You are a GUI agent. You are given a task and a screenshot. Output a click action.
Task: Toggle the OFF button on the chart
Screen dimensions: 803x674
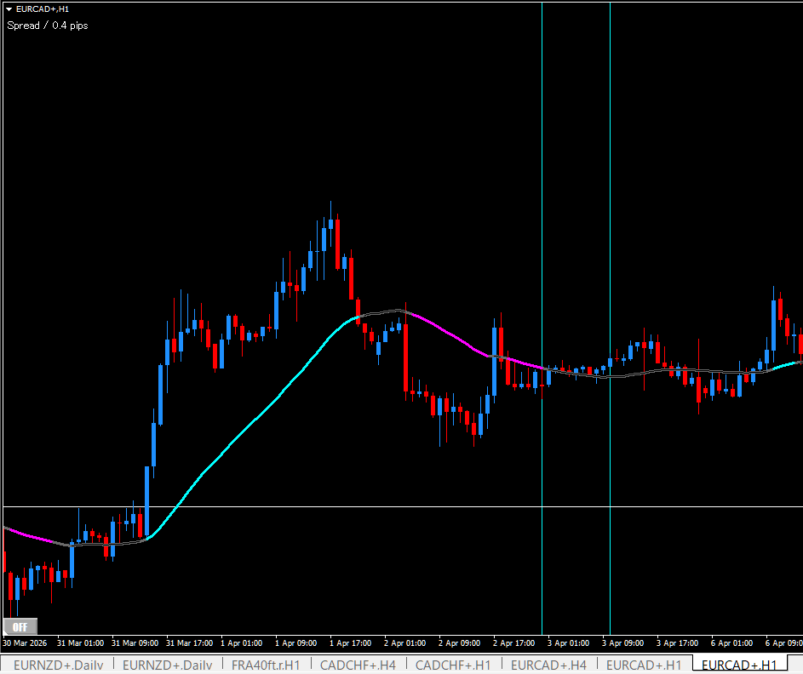[x=19, y=627]
